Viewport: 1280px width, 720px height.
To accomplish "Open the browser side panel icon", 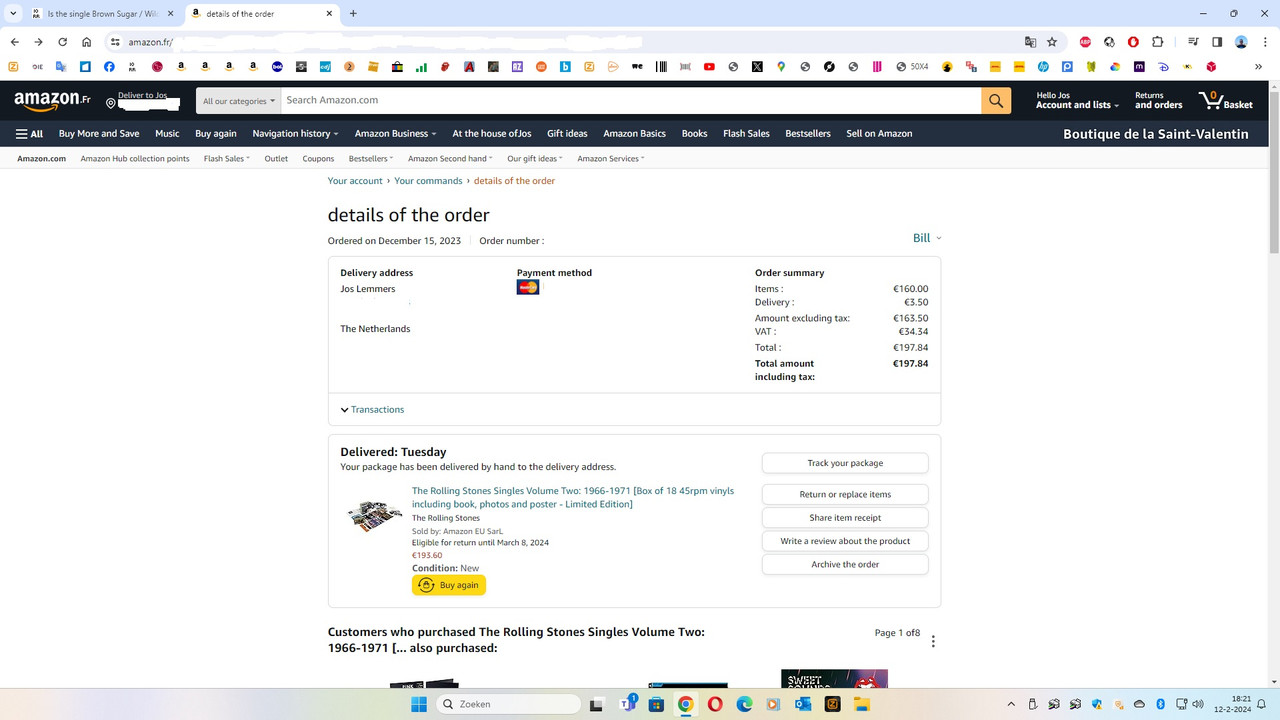I will click(x=1217, y=42).
